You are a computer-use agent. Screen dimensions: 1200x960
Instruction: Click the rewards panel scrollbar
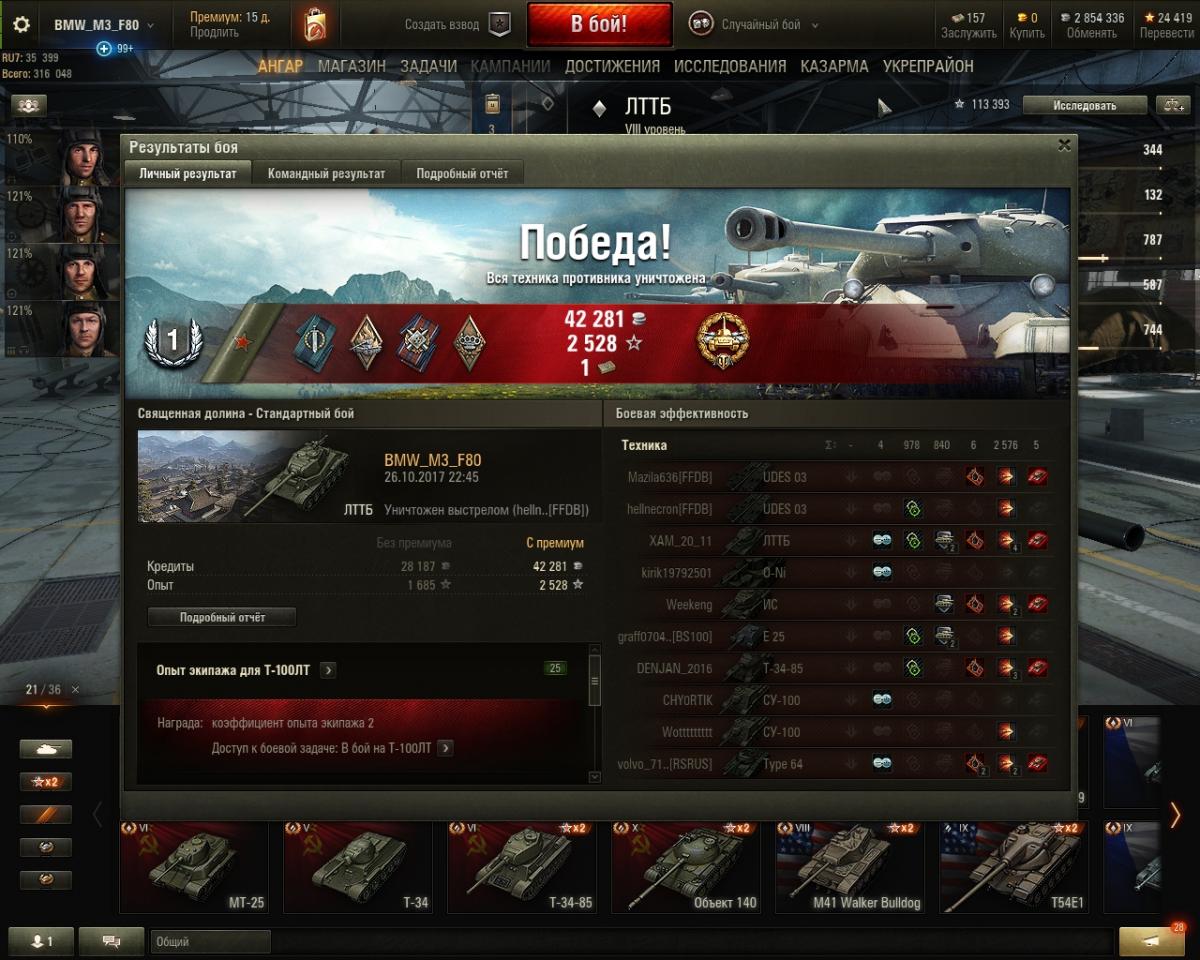click(595, 715)
